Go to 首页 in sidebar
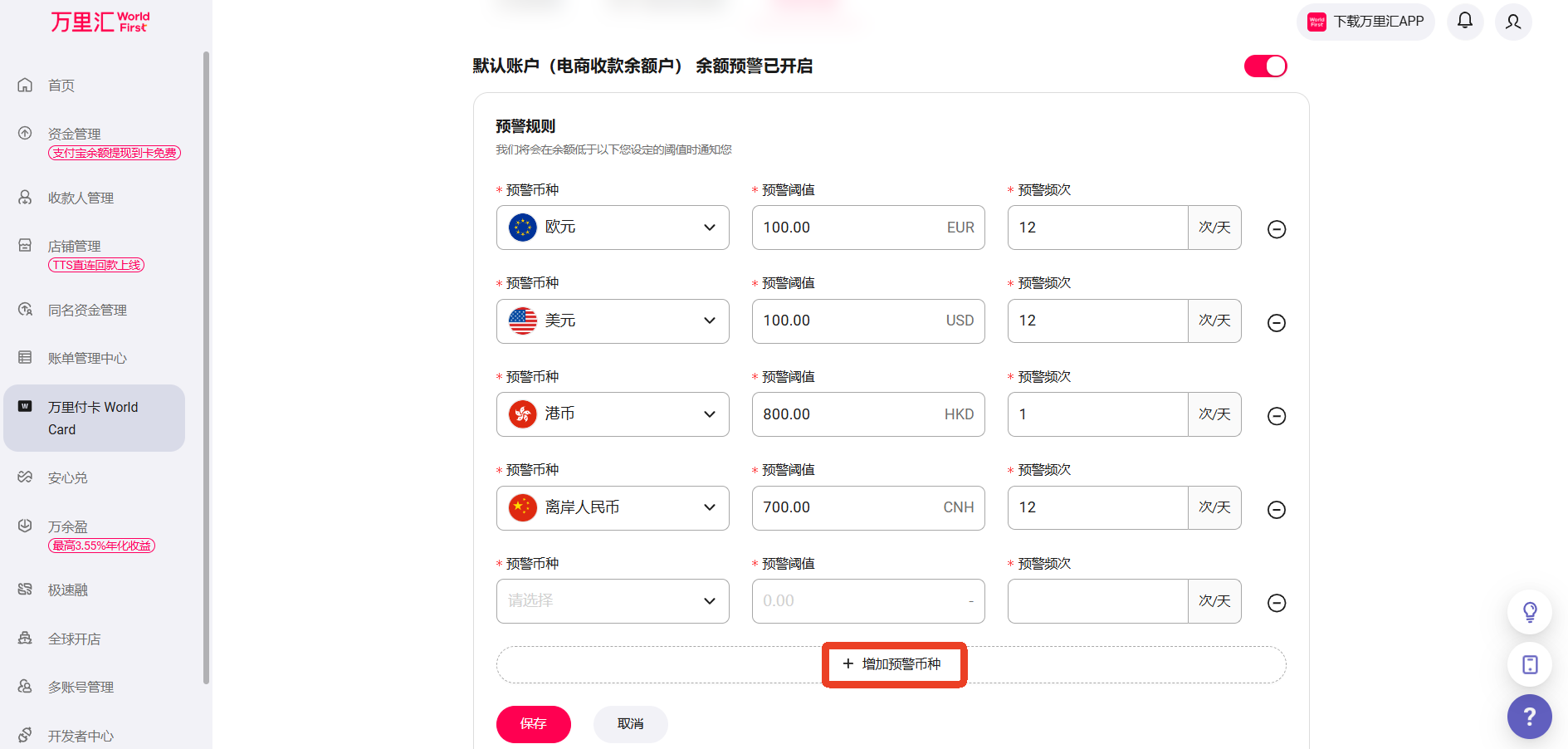 (61, 86)
